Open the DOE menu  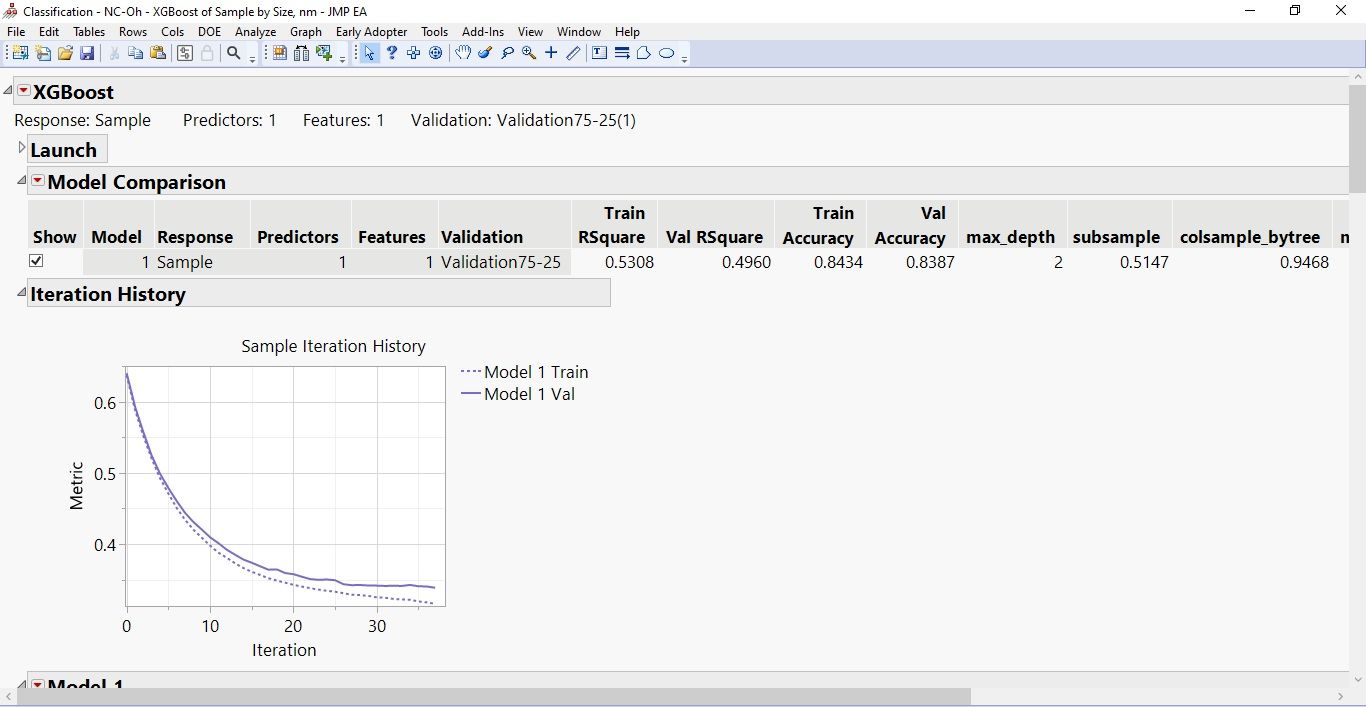[x=209, y=31]
